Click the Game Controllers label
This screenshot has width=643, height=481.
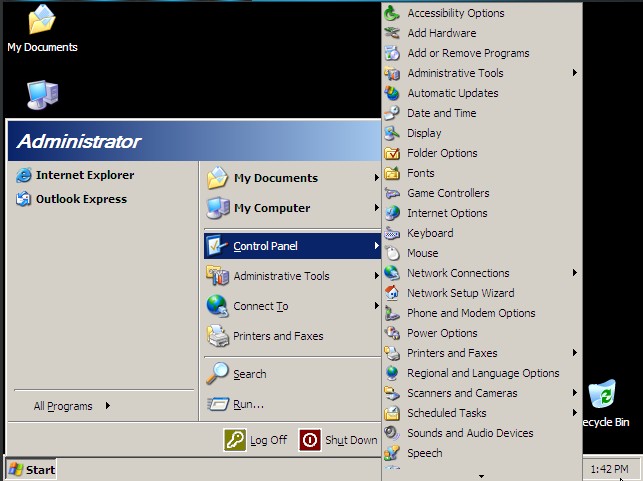[448, 193]
